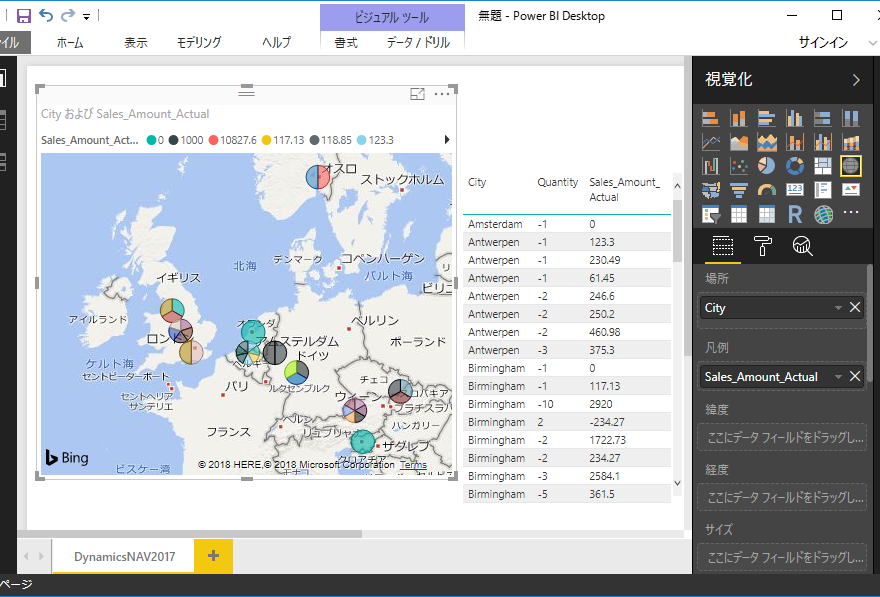880x597 pixels.
Task: Pick the line and stacked column chart
Action: pos(795,143)
